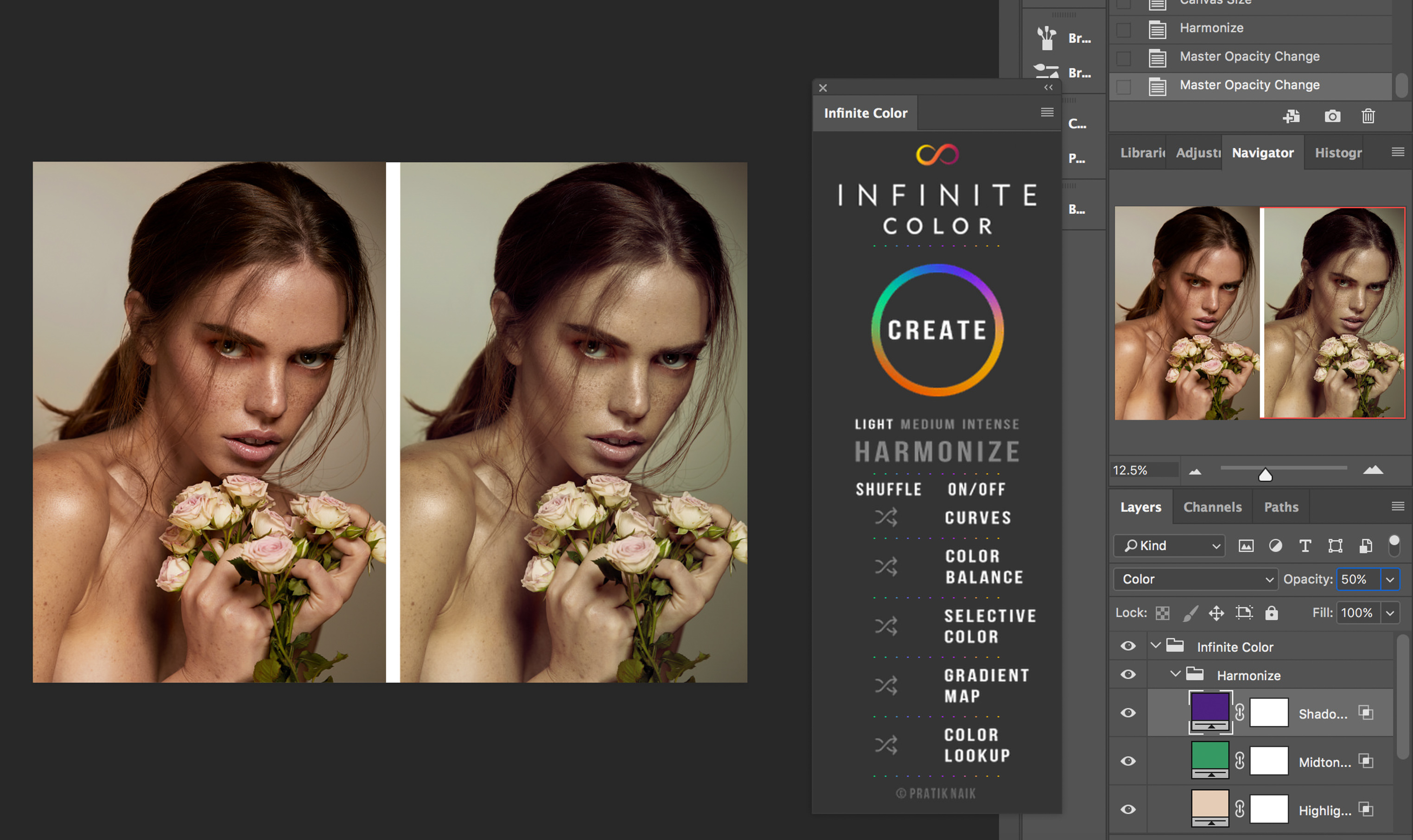Click the Navigator zoom slider handle
The height and width of the screenshot is (840, 1413).
1265,474
